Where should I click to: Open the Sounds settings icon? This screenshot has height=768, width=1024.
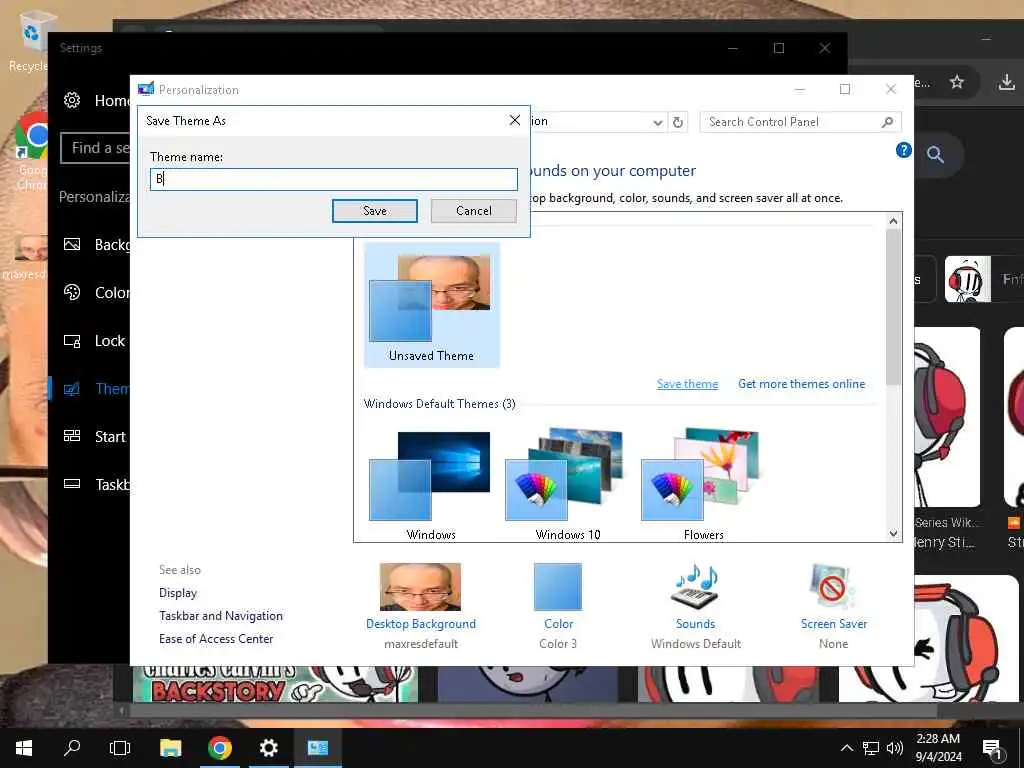pos(696,585)
